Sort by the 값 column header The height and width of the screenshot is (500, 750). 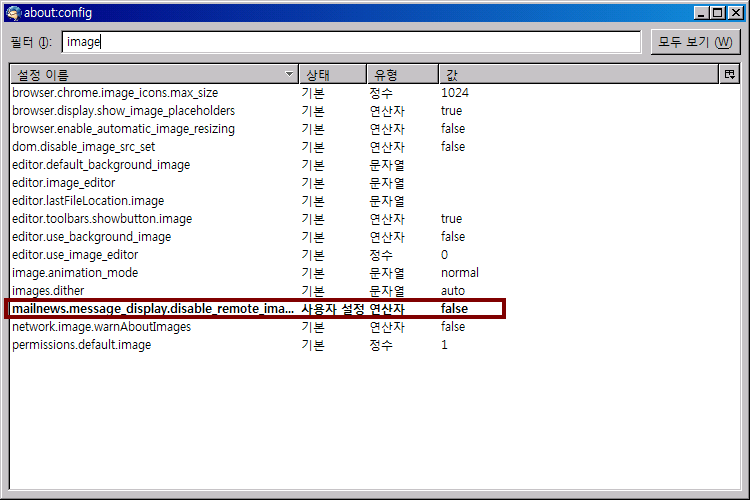579,74
